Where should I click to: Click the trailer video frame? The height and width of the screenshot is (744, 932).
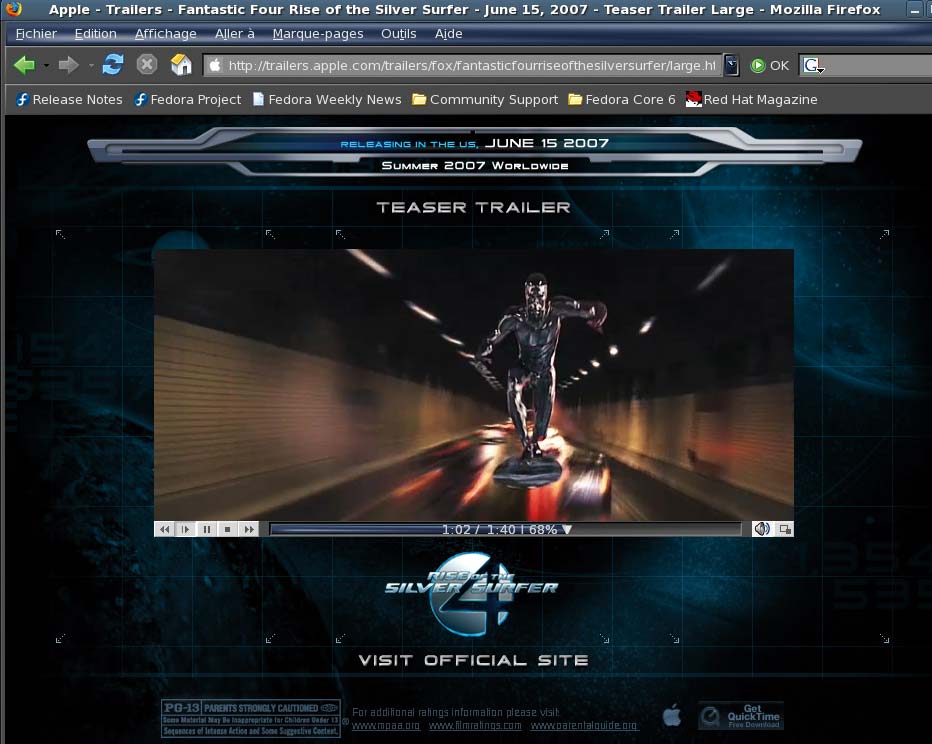point(474,385)
